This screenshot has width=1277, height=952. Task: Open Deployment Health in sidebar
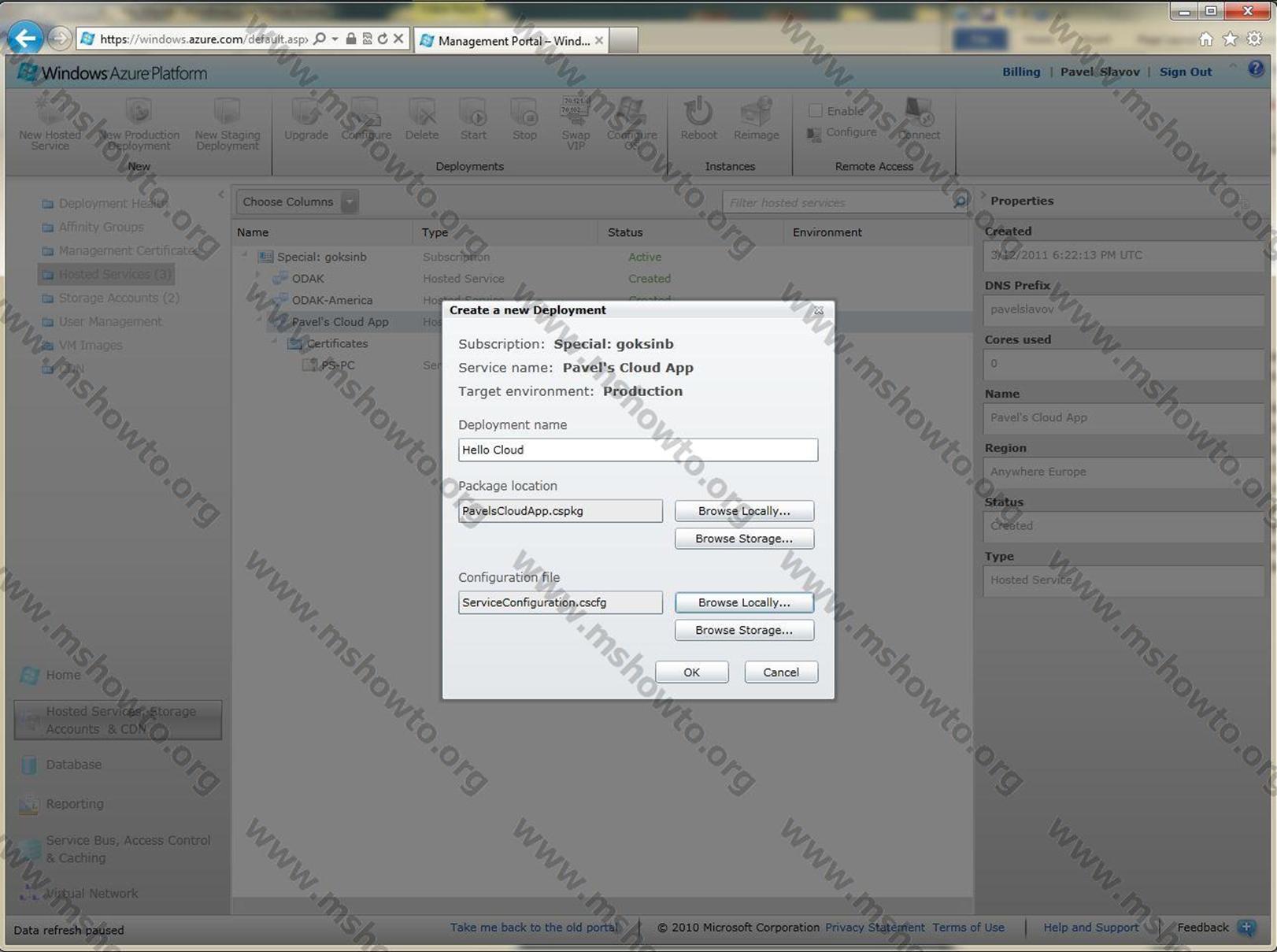coord(104,203)
